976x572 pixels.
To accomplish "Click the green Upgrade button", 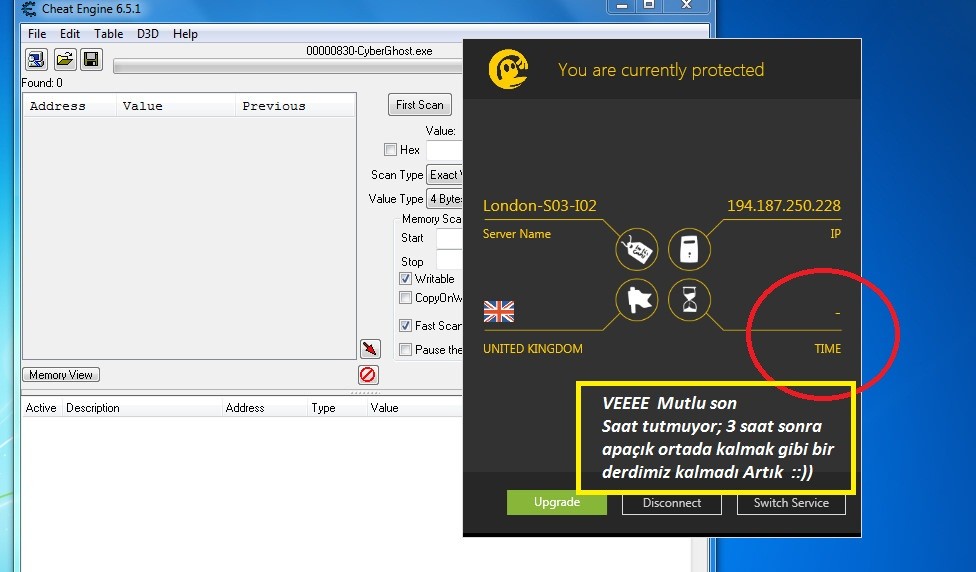I will tap(557, 502).
